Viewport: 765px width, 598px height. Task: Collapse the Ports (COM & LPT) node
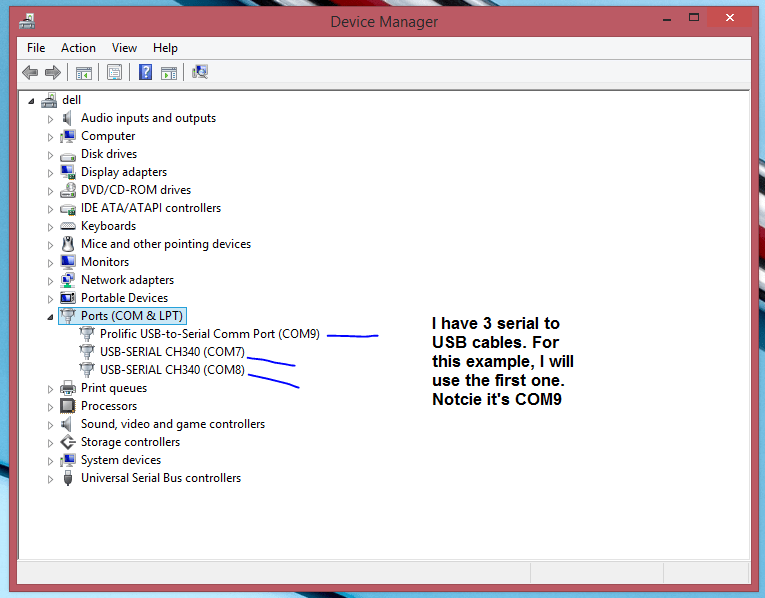50,317
